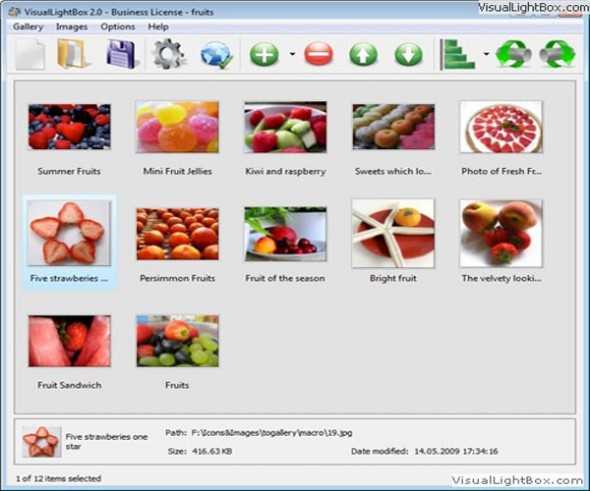Remove the selected image with red minus icon
Screen dimensions: 590x491
pos(318,55)
